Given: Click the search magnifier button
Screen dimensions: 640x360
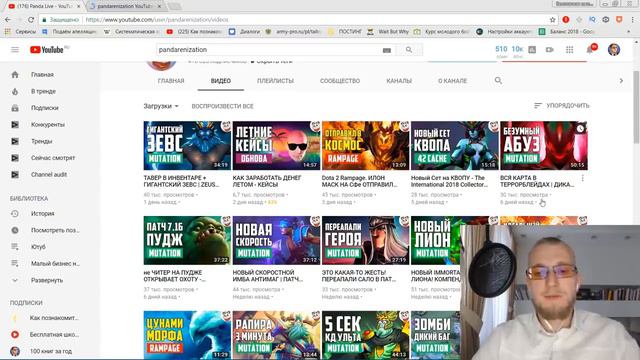Looking at the screenshot, I should click(409, 50).
